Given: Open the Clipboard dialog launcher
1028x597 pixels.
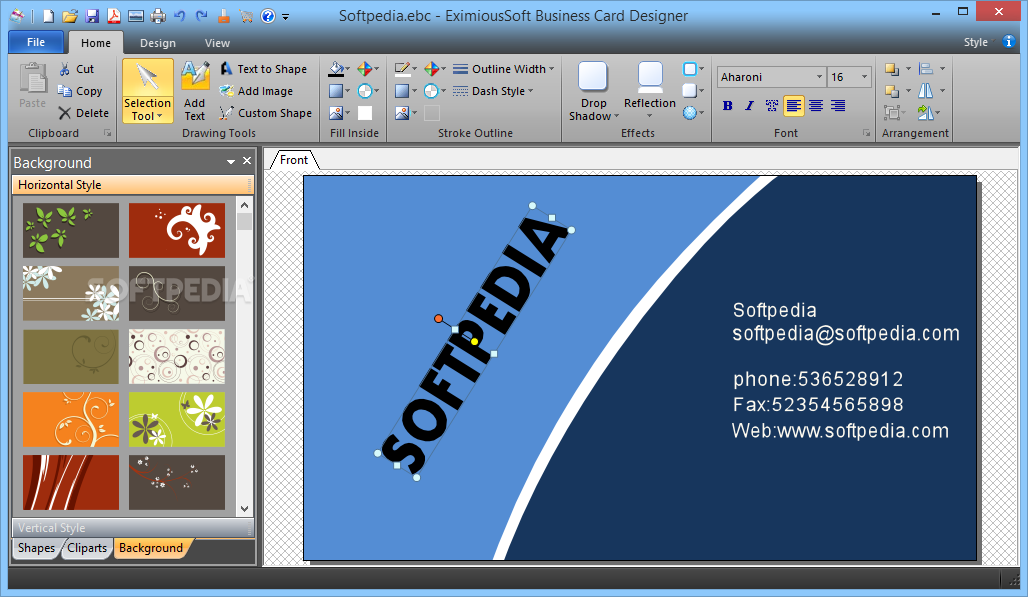Looking at the screenshot, I should [x=108, y=133].
